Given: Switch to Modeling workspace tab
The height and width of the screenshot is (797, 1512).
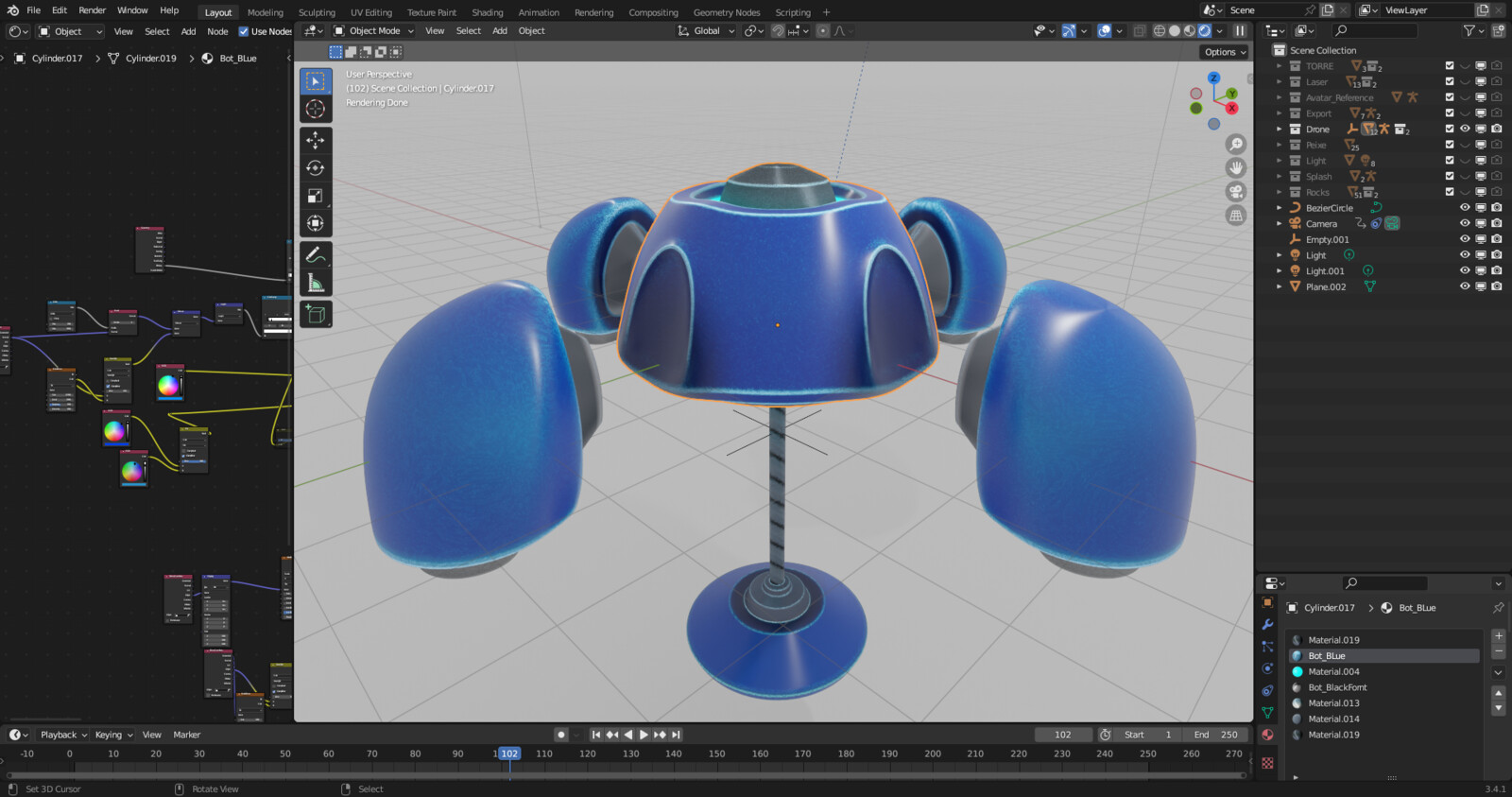Looking at the screenshot, I should click(265, 12).
